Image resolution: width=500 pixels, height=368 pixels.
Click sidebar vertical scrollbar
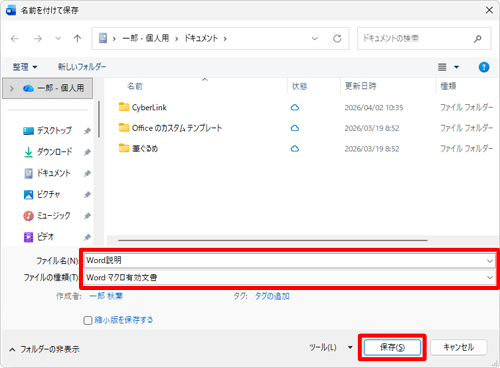point(99,119)
